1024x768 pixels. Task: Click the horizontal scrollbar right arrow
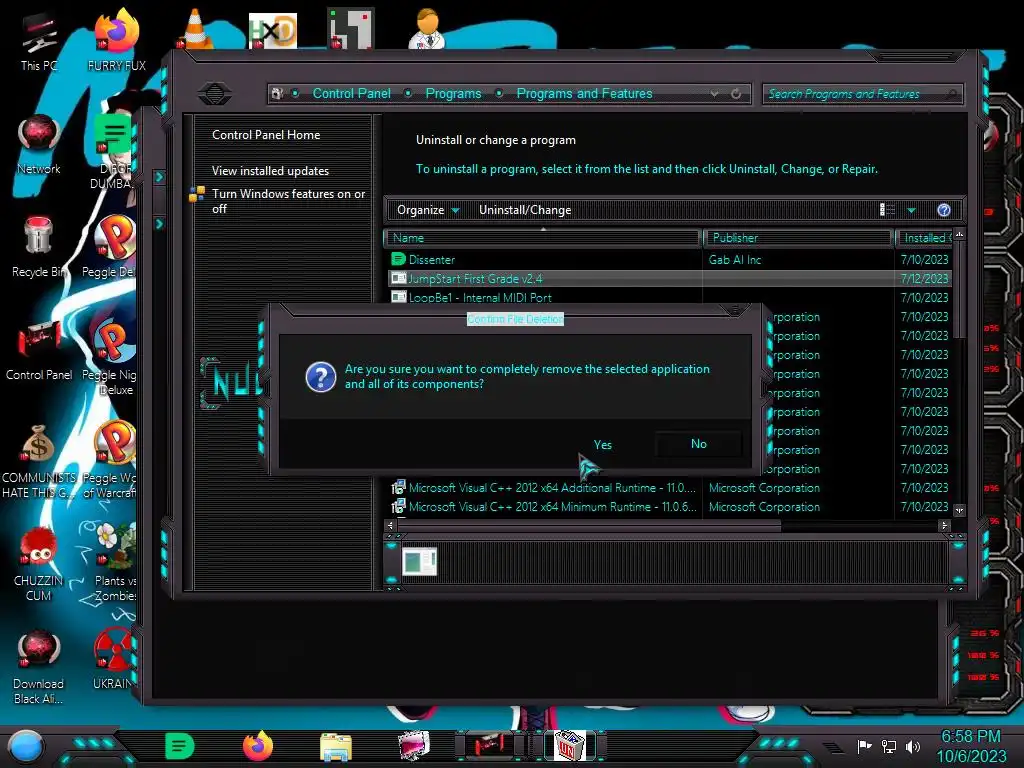coord(944,525)
